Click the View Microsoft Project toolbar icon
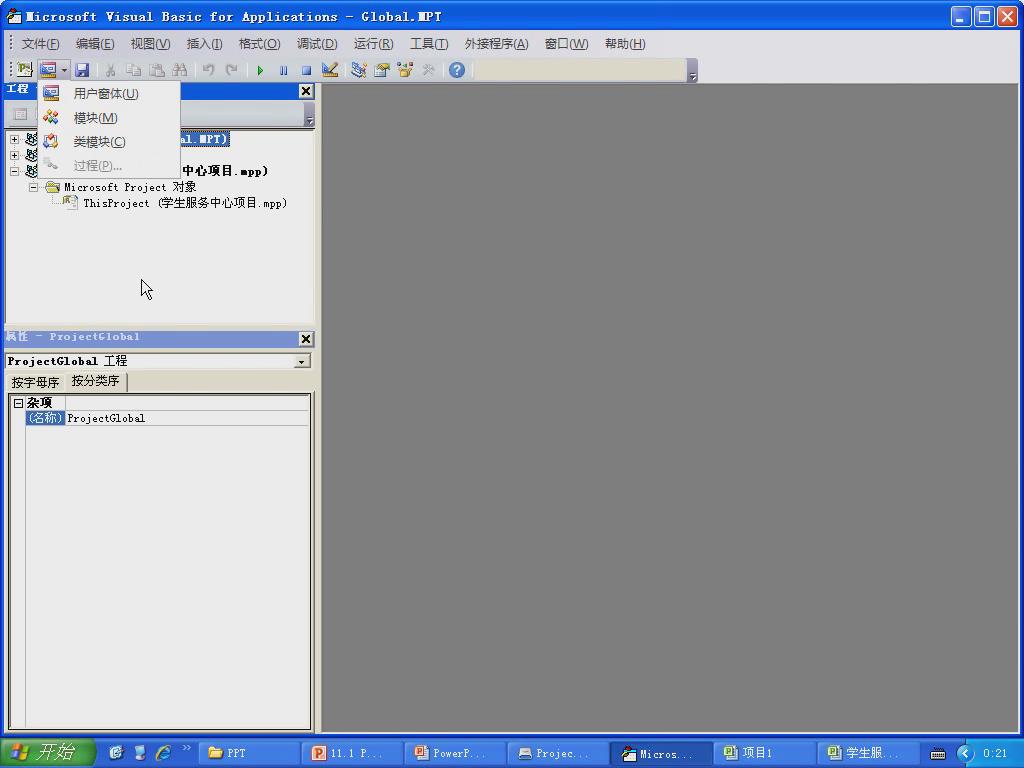1024x768 pixels. [x=24, y=69]
